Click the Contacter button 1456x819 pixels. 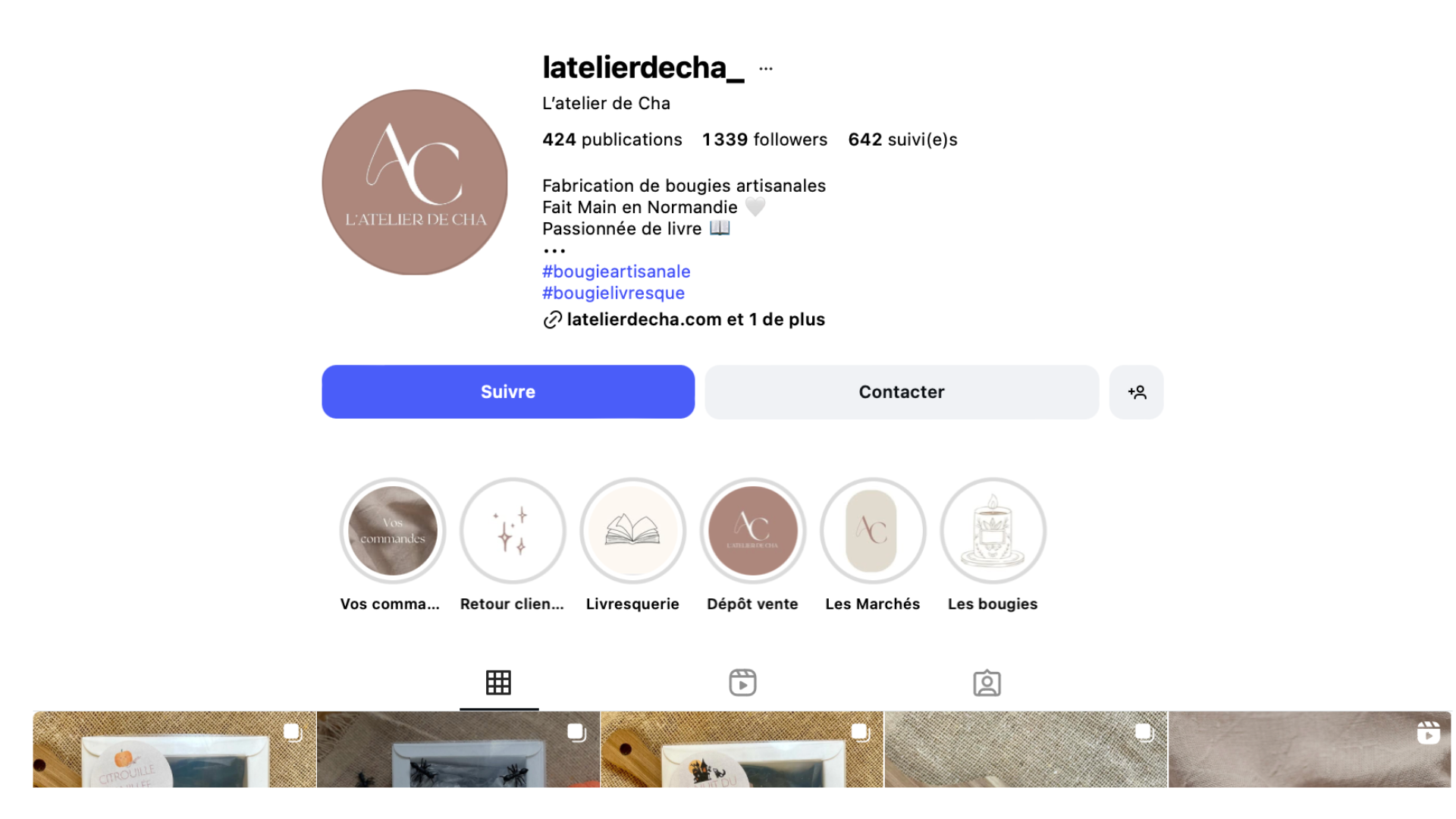(x=902, y=392)
